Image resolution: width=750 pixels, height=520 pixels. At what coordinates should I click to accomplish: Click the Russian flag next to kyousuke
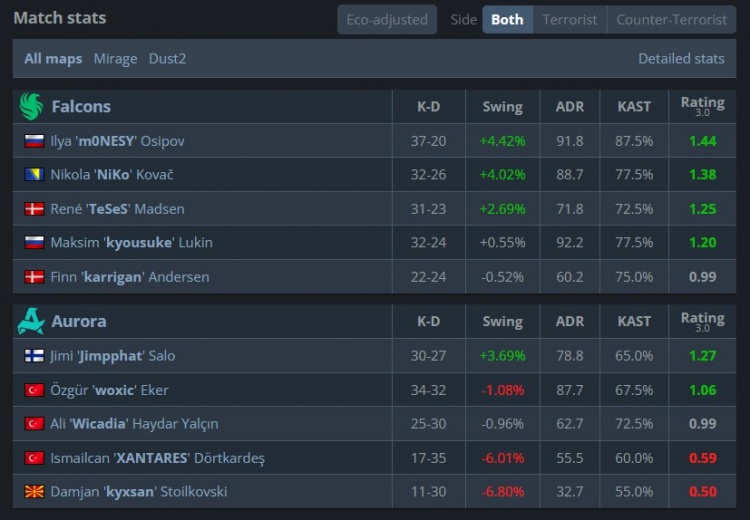34,243
